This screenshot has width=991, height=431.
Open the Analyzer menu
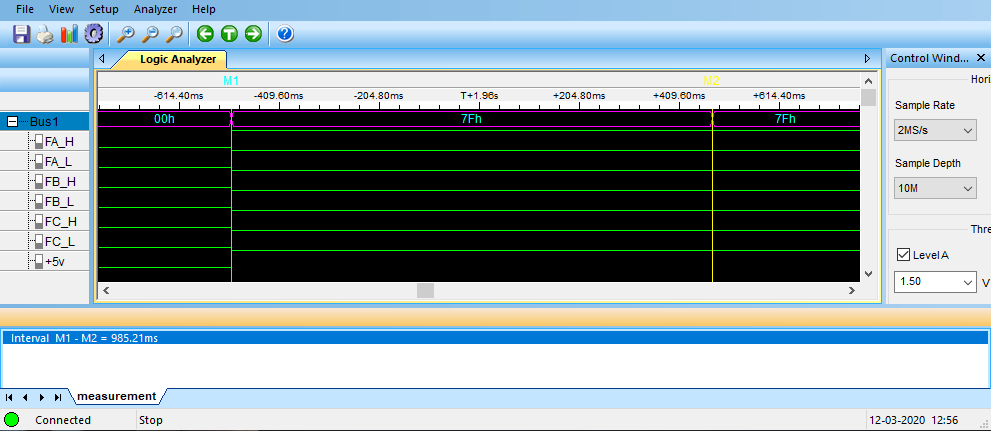[x=155, y=9]
